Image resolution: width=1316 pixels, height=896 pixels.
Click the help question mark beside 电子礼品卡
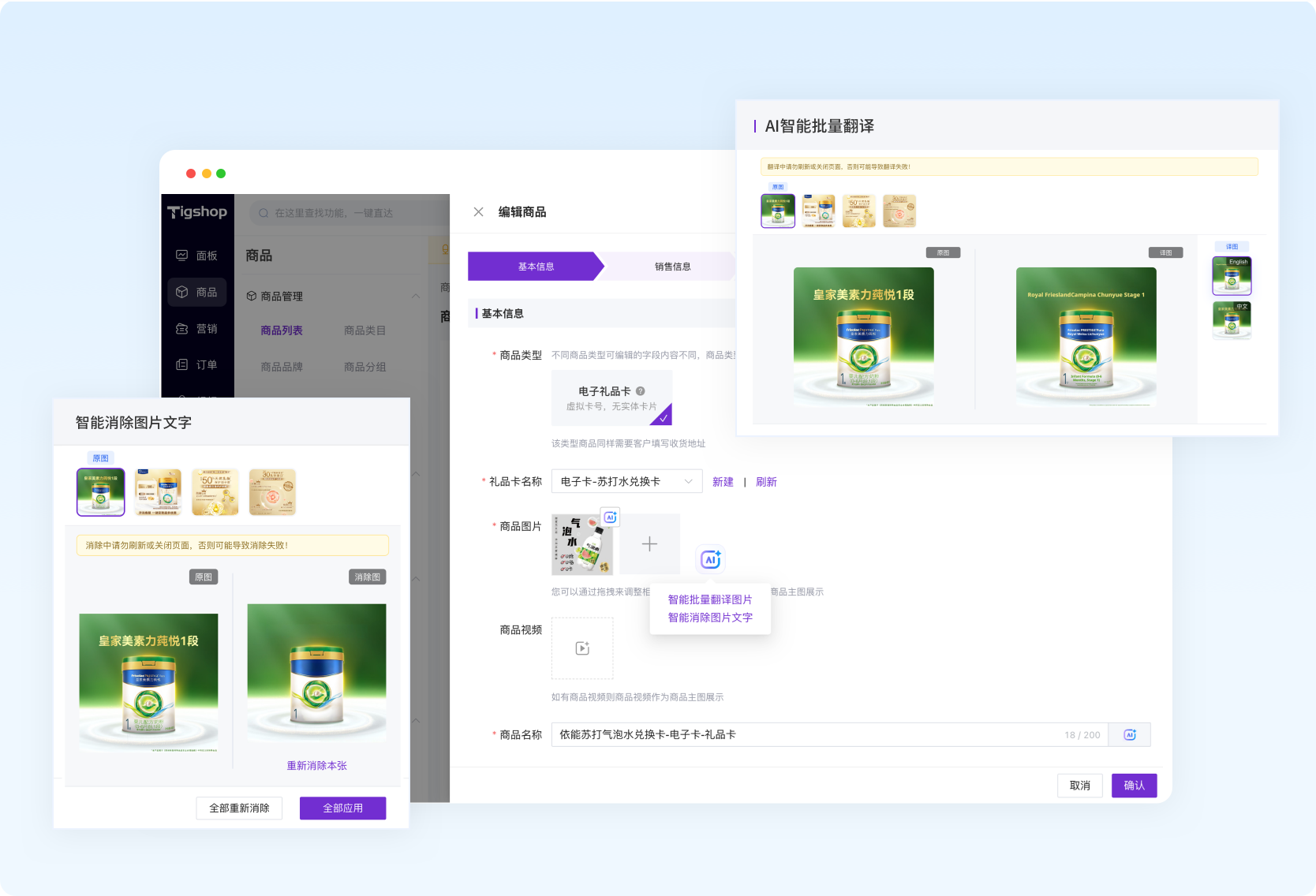(x=641, y=391)
